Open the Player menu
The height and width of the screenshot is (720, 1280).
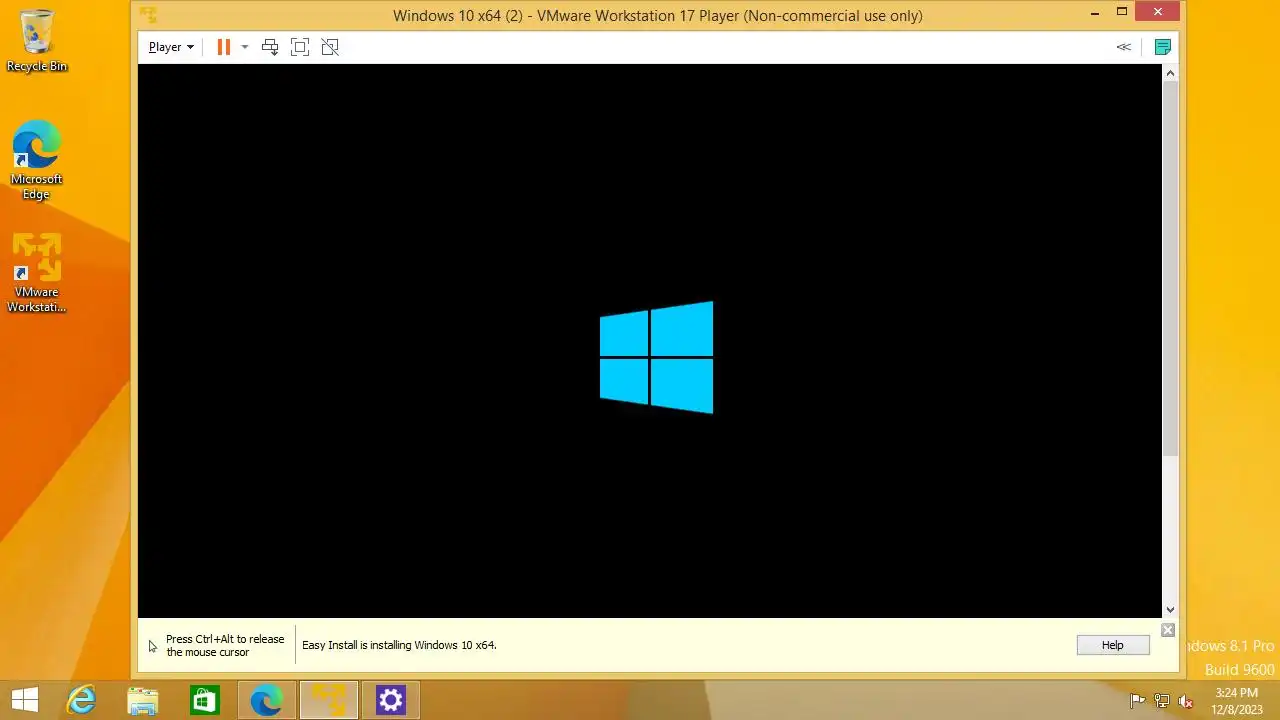171,47
